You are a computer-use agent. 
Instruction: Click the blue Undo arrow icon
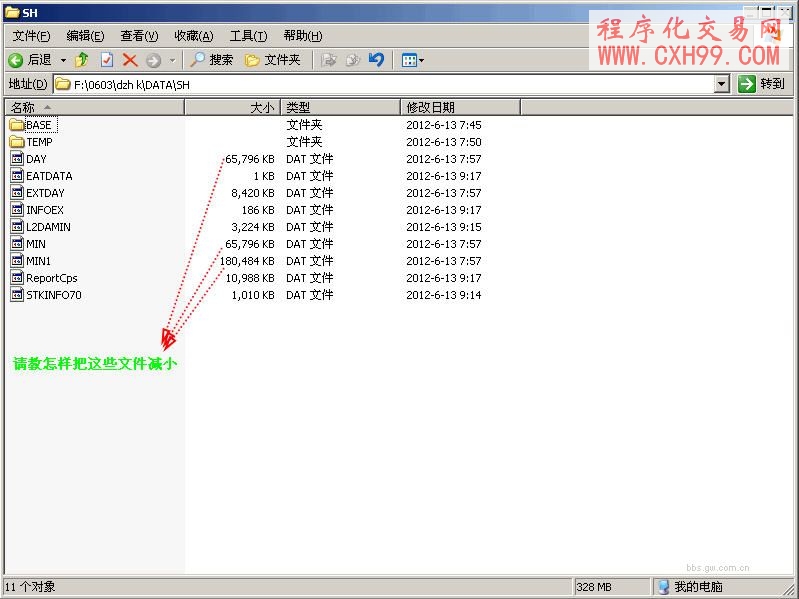click(x=376, y=60)
